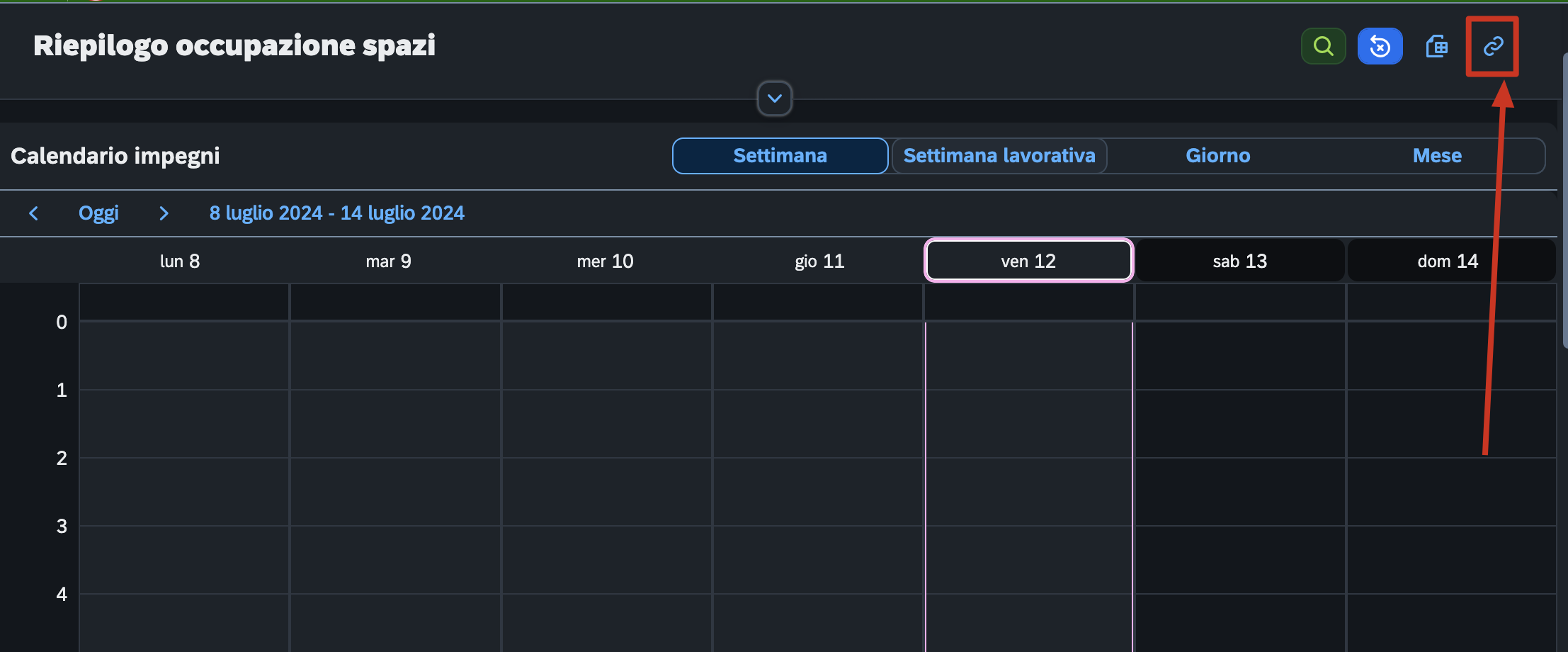Open the date range 8 luglio 2024 - 14 luglio 2024

[x=336, y=213]
